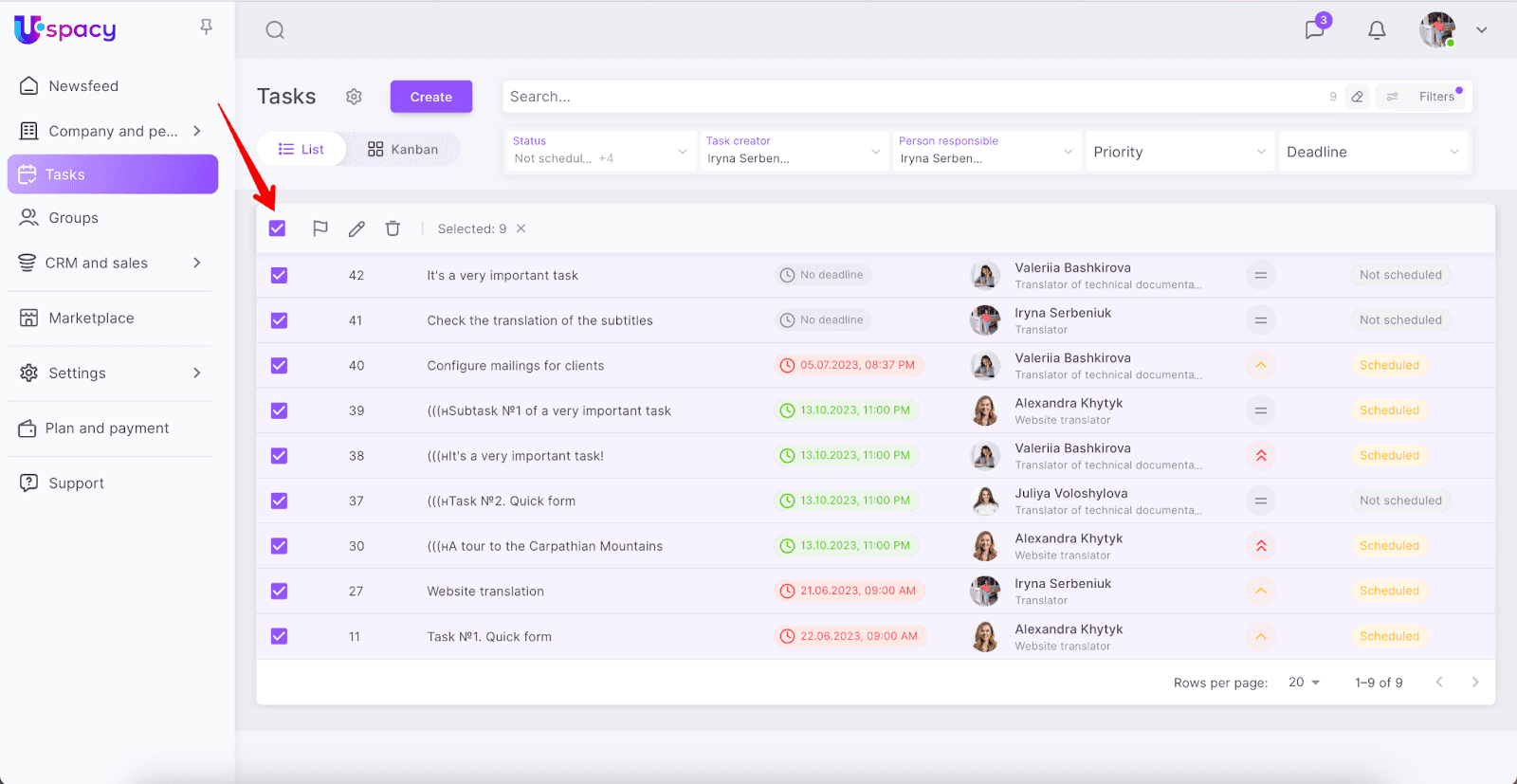This screenshot has height=784, width=1517.
Task: Click the magnifier search icon in top bar
Action: tap(275, 30)
